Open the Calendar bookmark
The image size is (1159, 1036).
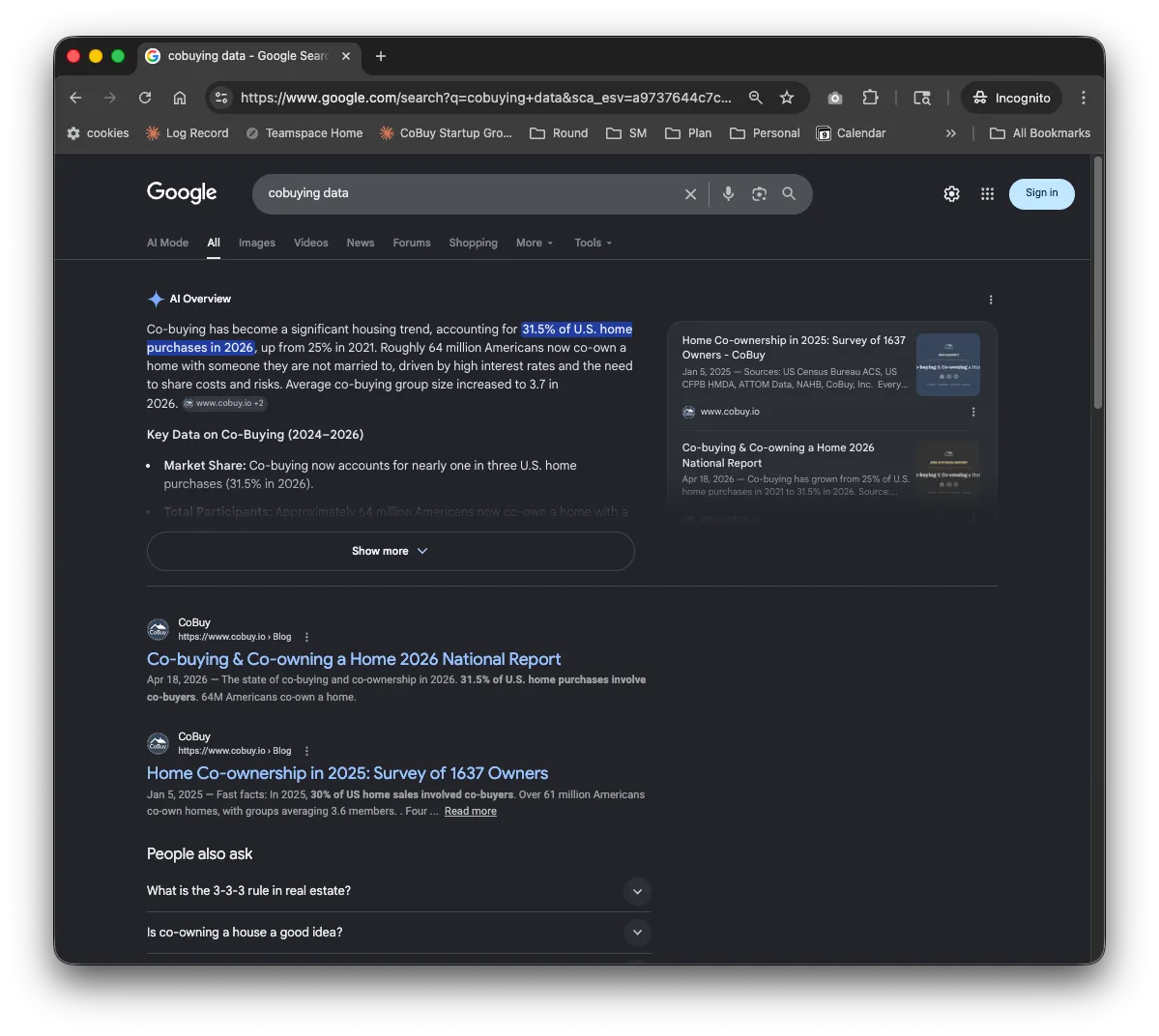click(851, 133)
